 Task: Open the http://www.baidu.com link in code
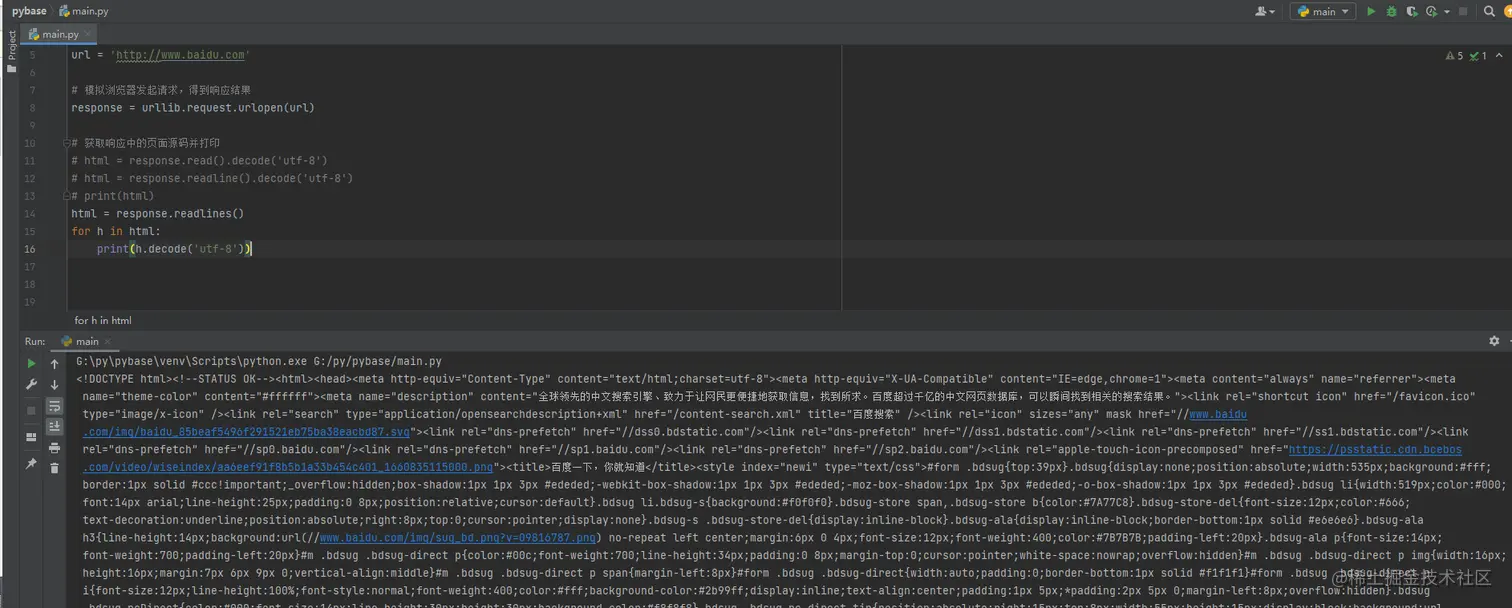click(x=181, y=55)
